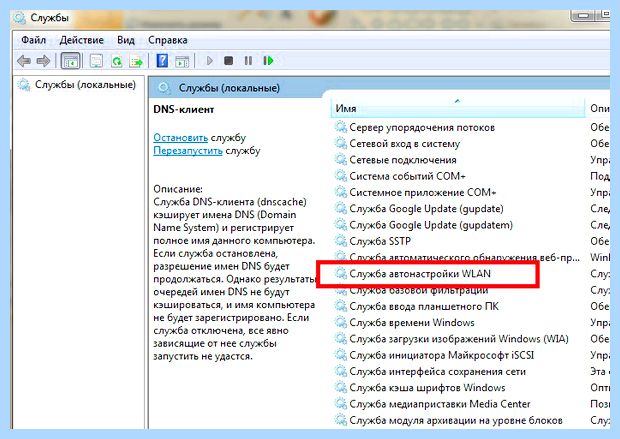
Task: Click gear icon beside Служба автонастройки WLAN
Action: 340,273
